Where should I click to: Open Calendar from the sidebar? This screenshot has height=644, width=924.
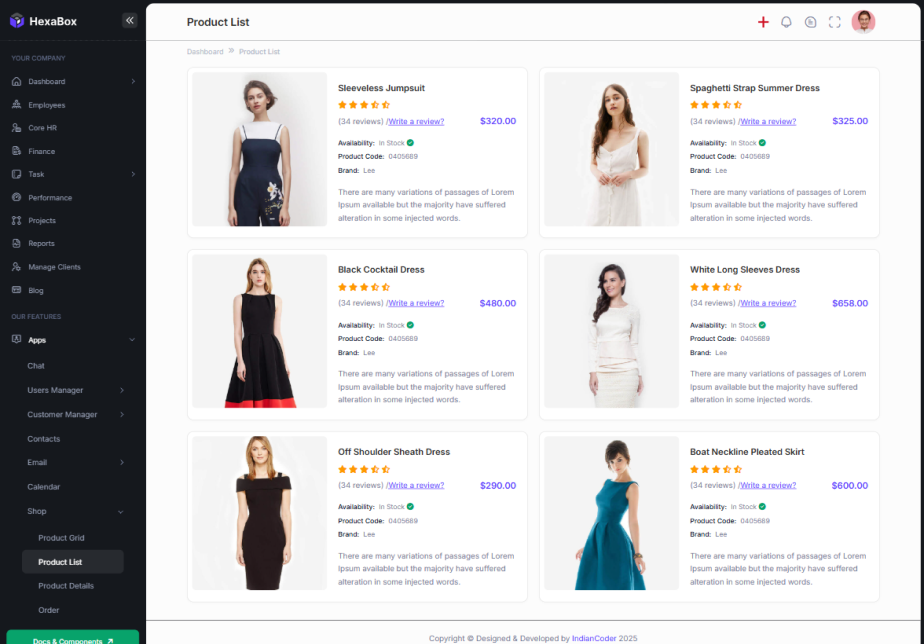point(44,487)
